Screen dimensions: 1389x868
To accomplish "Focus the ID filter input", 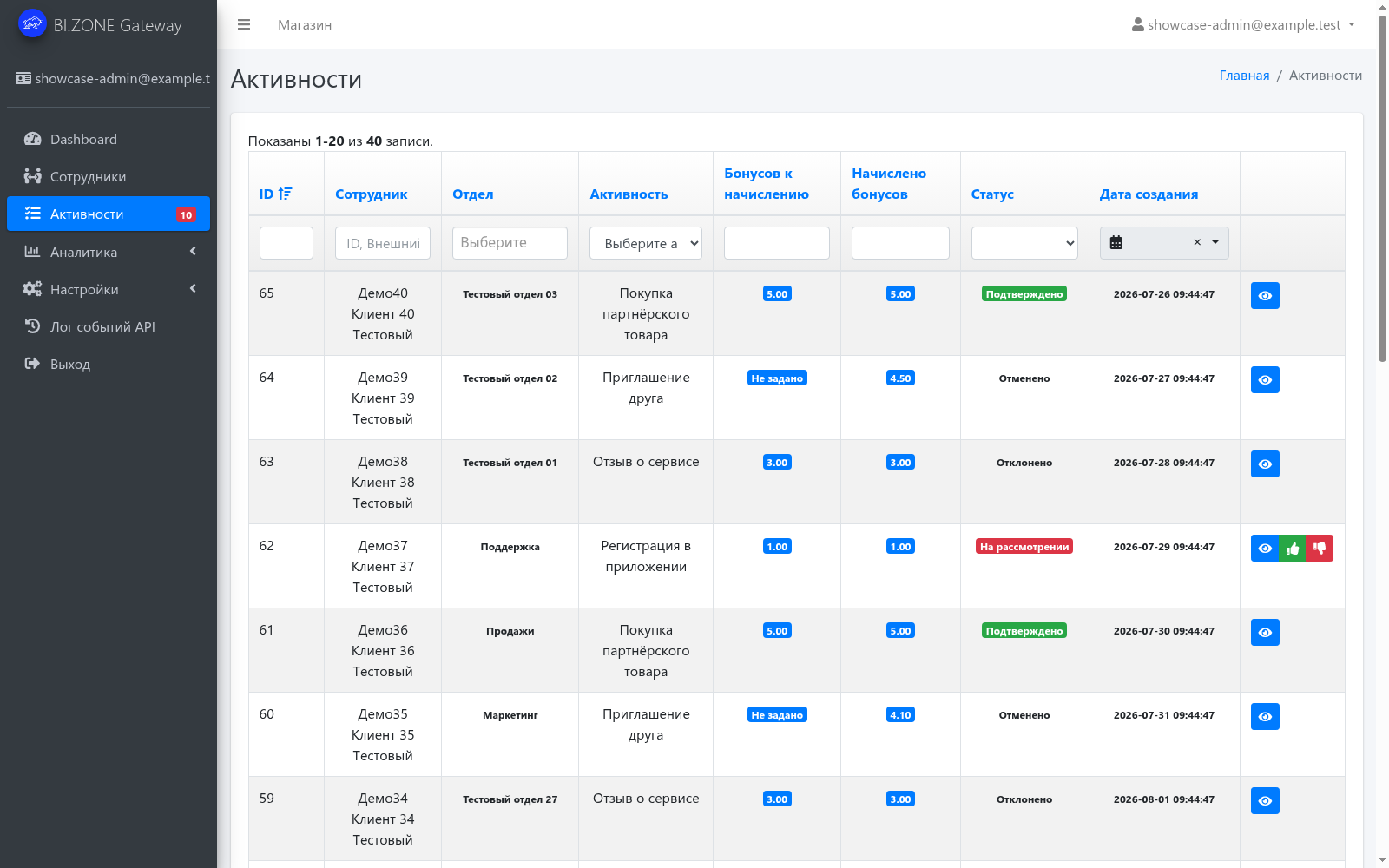I will click(x=286, y=243).
